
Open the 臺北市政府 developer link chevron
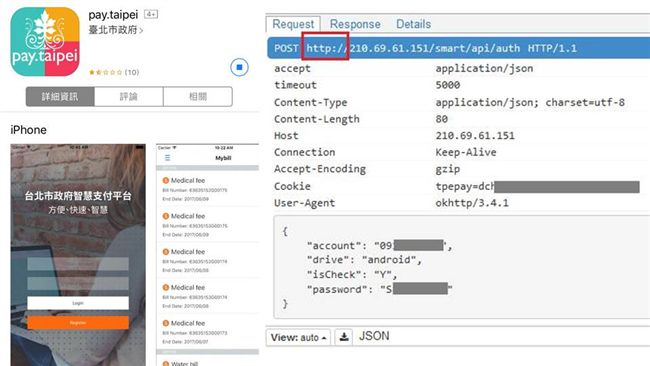(x=141, y=30)
